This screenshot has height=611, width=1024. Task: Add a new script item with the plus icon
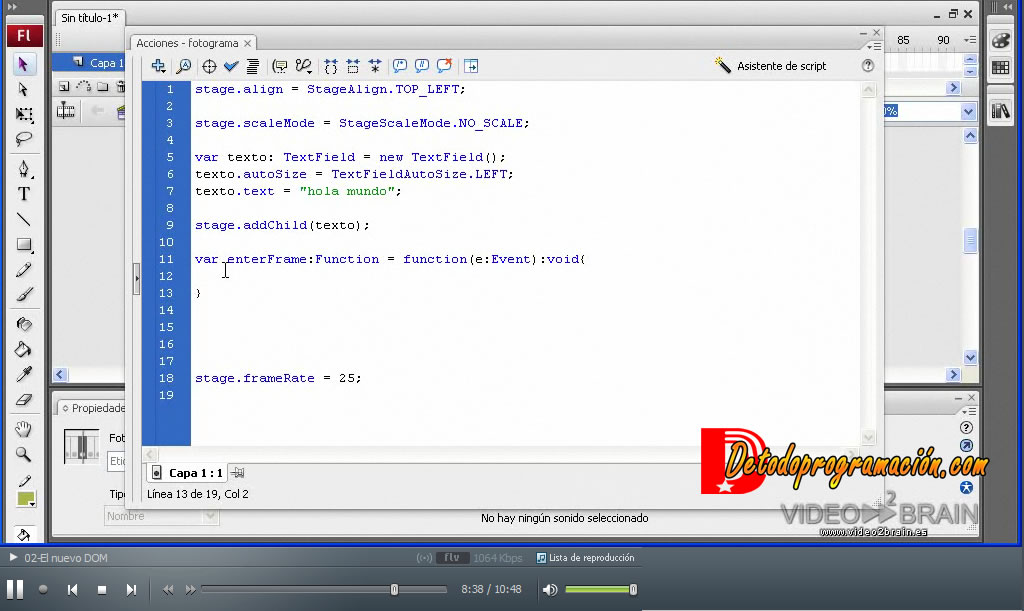158,65
